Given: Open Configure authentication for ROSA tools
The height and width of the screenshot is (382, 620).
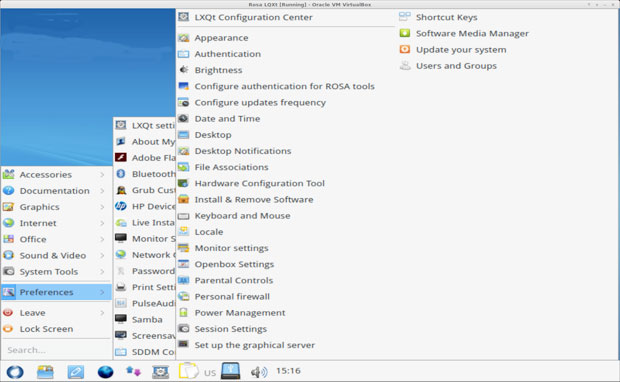Looking at the screenshot, I should [285, 86].
